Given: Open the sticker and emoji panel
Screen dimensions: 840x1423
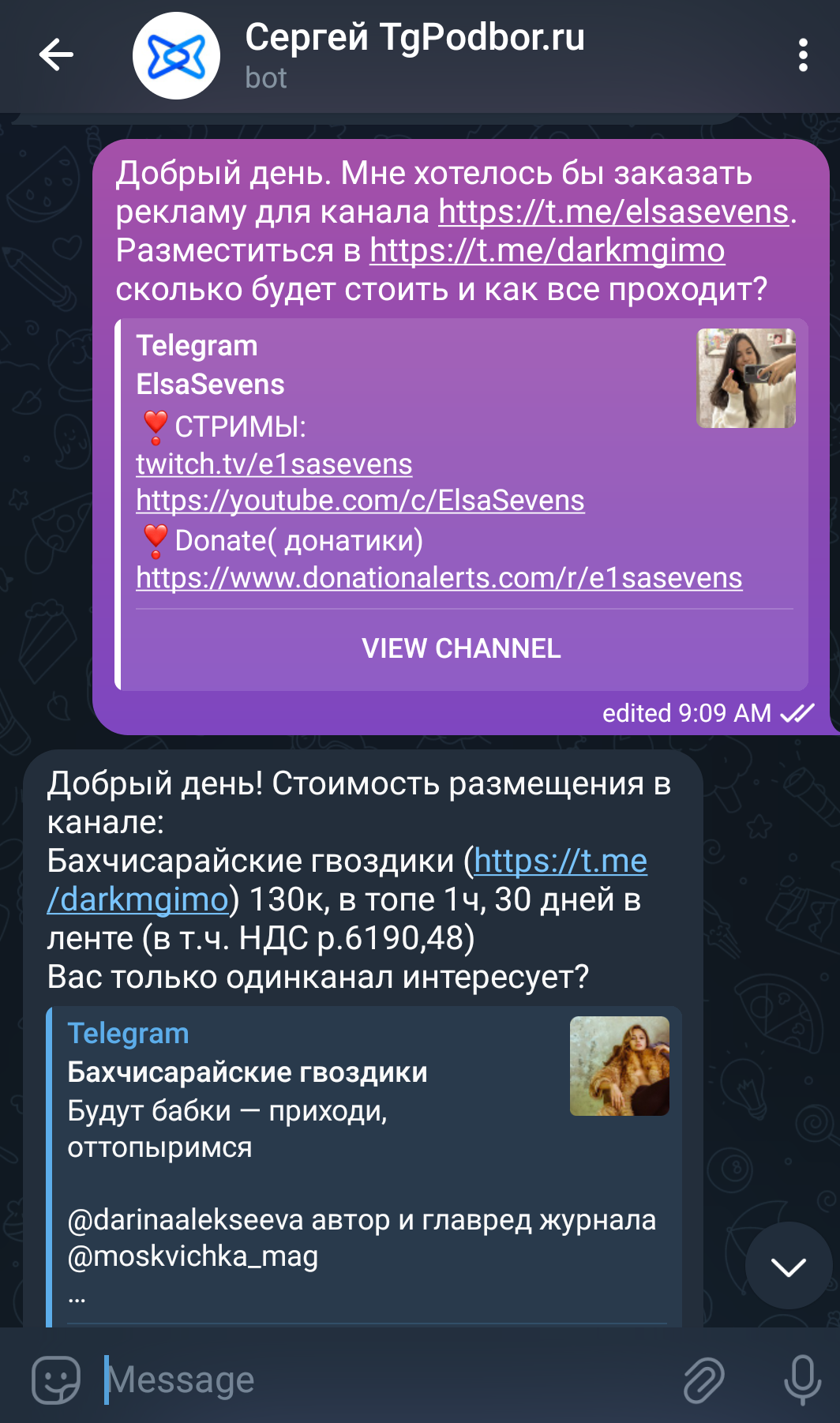Looking at the screenshot, I should 56,1380.
